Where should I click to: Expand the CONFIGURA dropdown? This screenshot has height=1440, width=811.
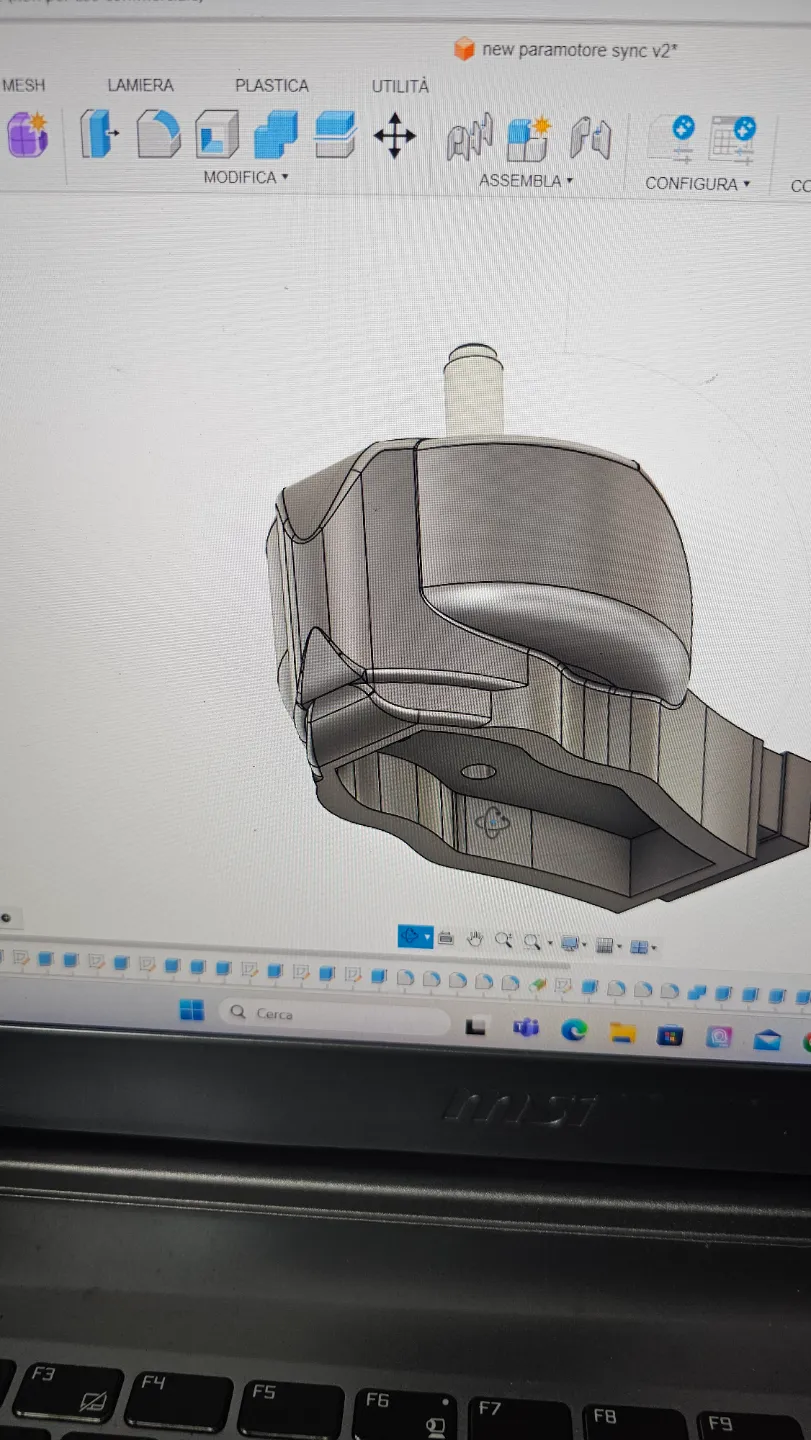[x=698, y=184]
